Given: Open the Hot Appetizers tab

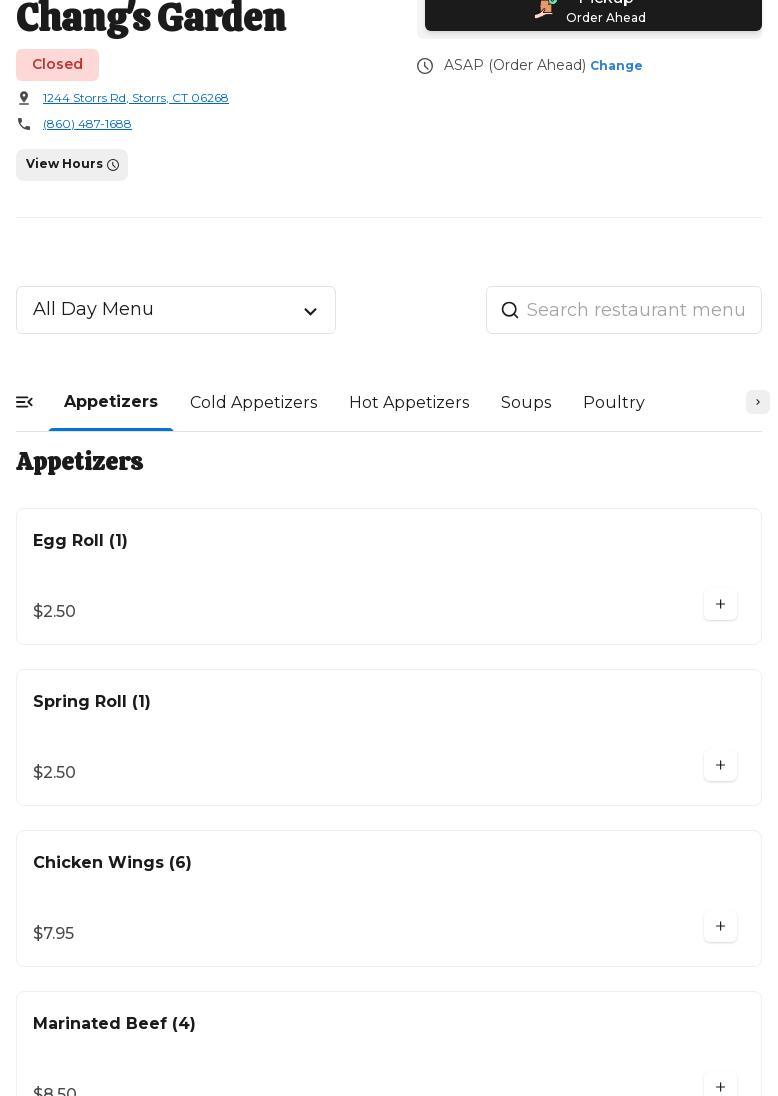Looking at the screenshot, I should (409, 402).
